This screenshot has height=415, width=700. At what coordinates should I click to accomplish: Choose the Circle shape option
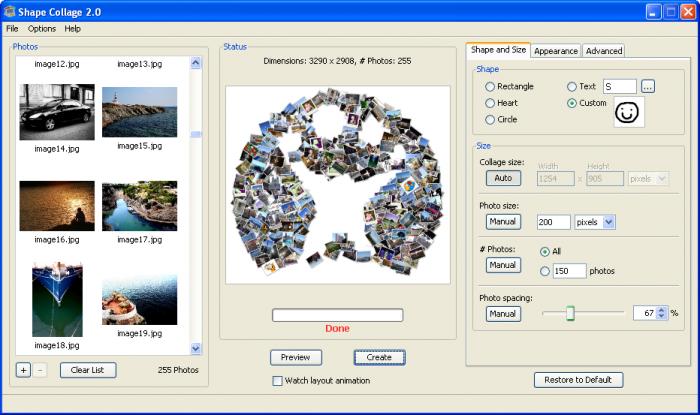pos(490,119)
